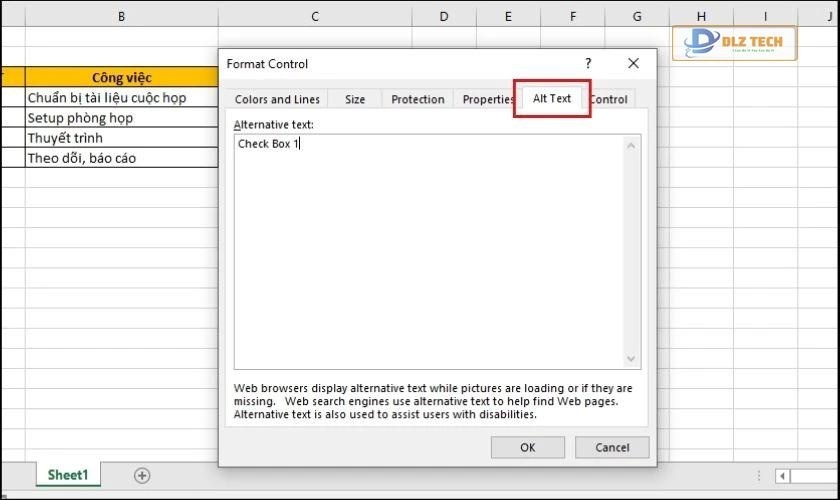
Task: Select the Sheet1 worksheet tab
Action: point(68,475)
